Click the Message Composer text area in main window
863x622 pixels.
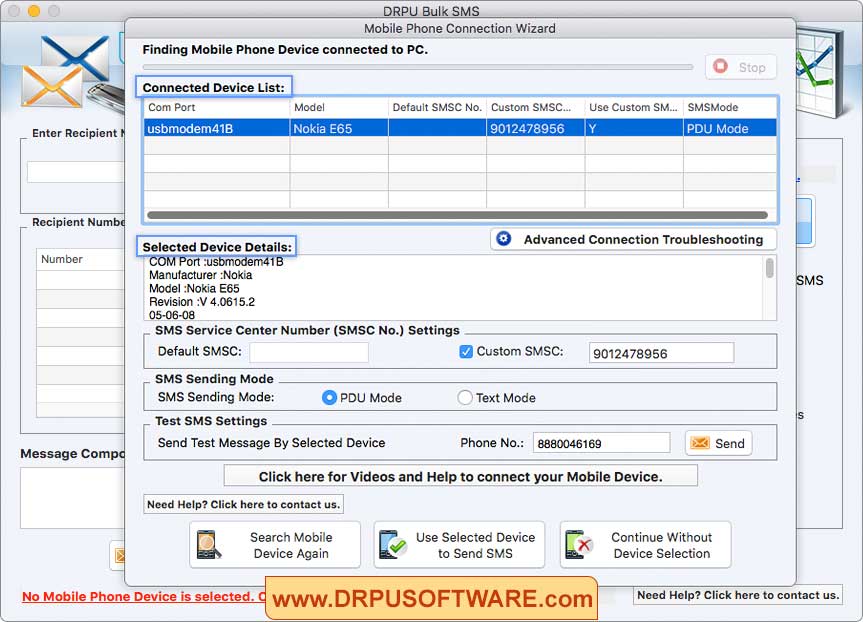[73, 498]
